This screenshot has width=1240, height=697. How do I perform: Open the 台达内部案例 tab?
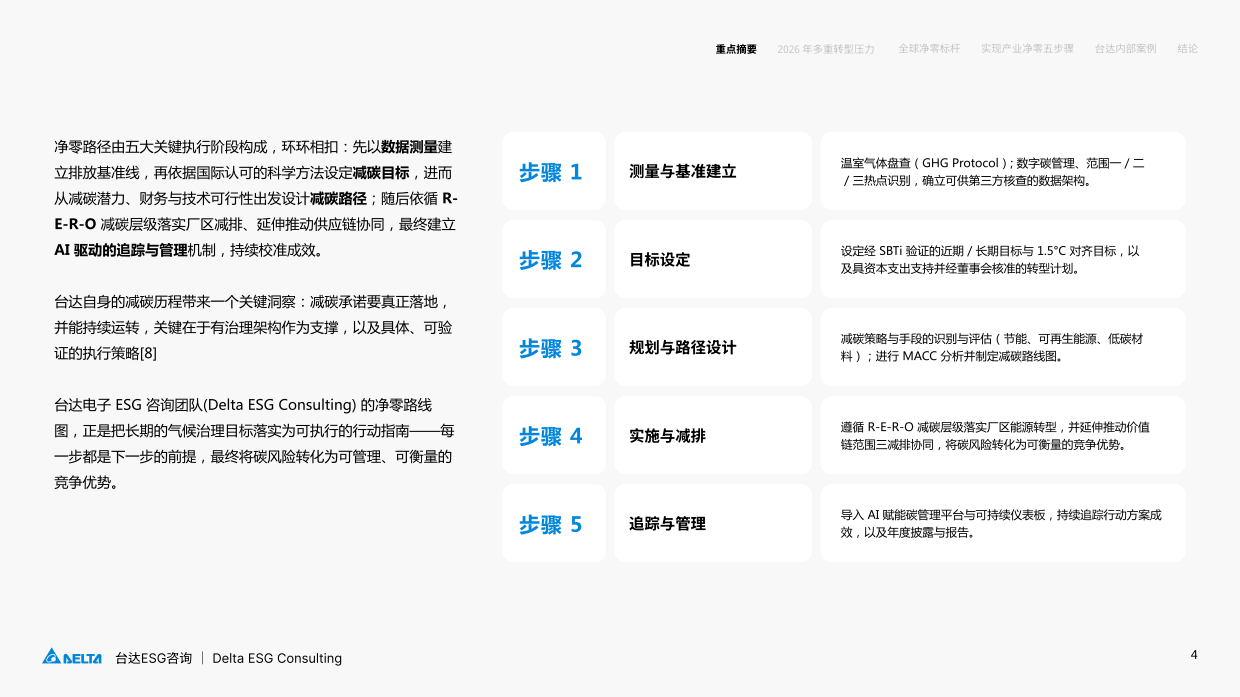point(1125,48)
